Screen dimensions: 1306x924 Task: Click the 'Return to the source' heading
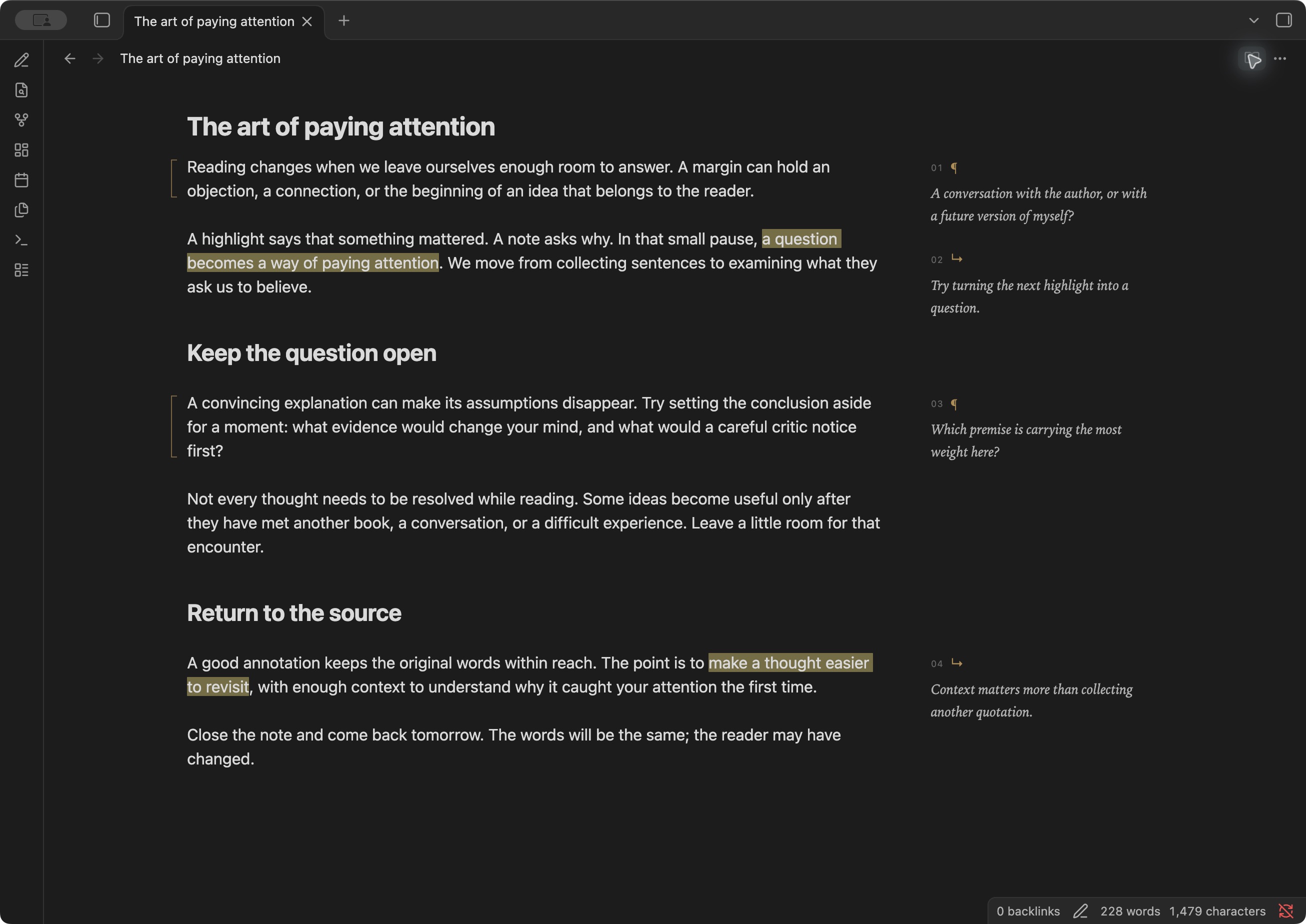[x=294, y=613]
